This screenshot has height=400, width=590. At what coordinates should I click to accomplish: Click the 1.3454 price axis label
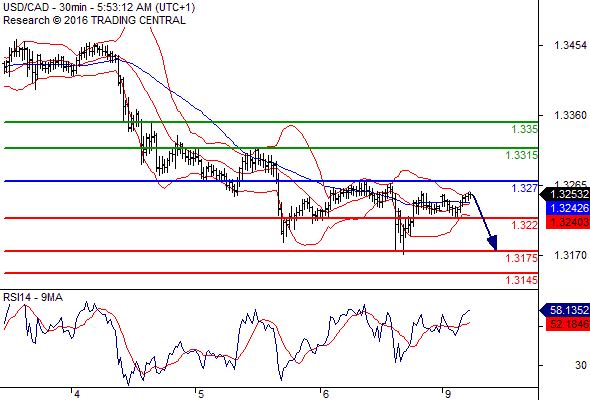(570, 46)
